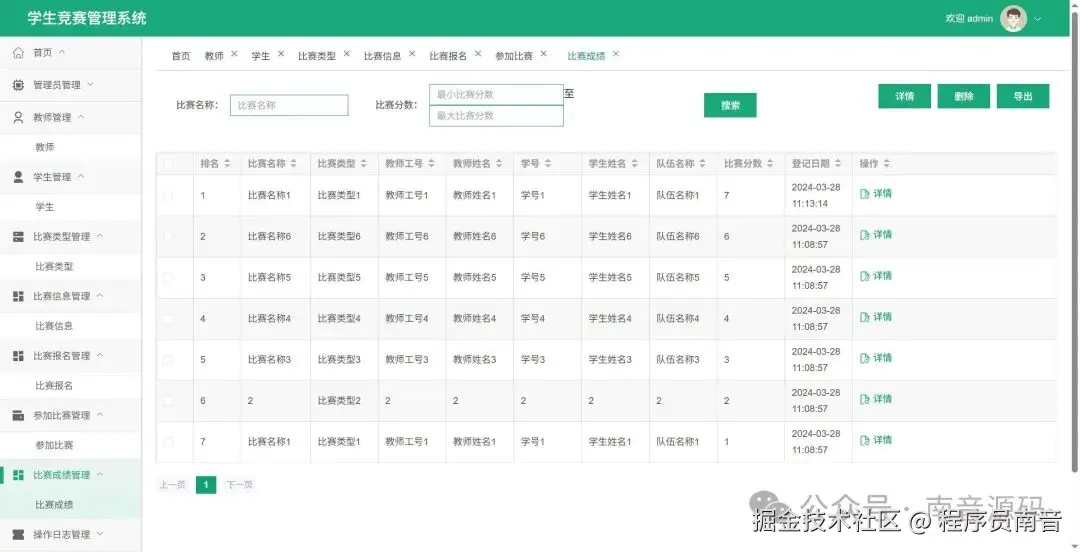Image resolution: width=1080 pixels, height=552 pixels.
Task: Click the icon beside 操作日志管理
Action: [x=19, y=534]
